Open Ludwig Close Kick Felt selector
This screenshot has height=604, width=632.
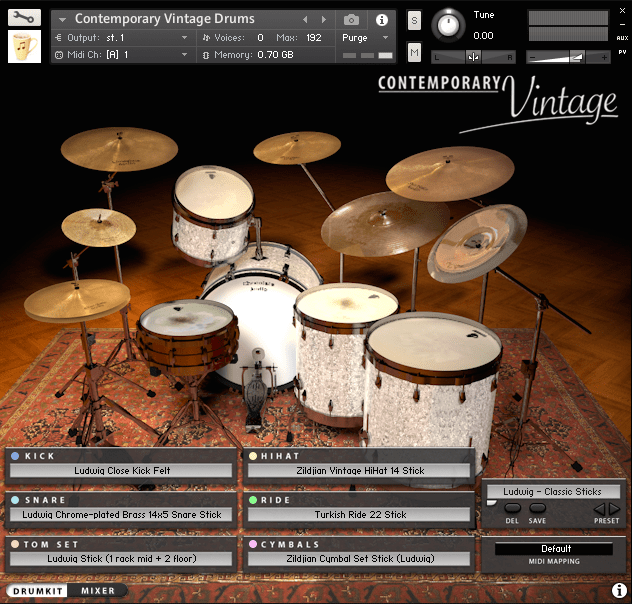pos(121,470)
